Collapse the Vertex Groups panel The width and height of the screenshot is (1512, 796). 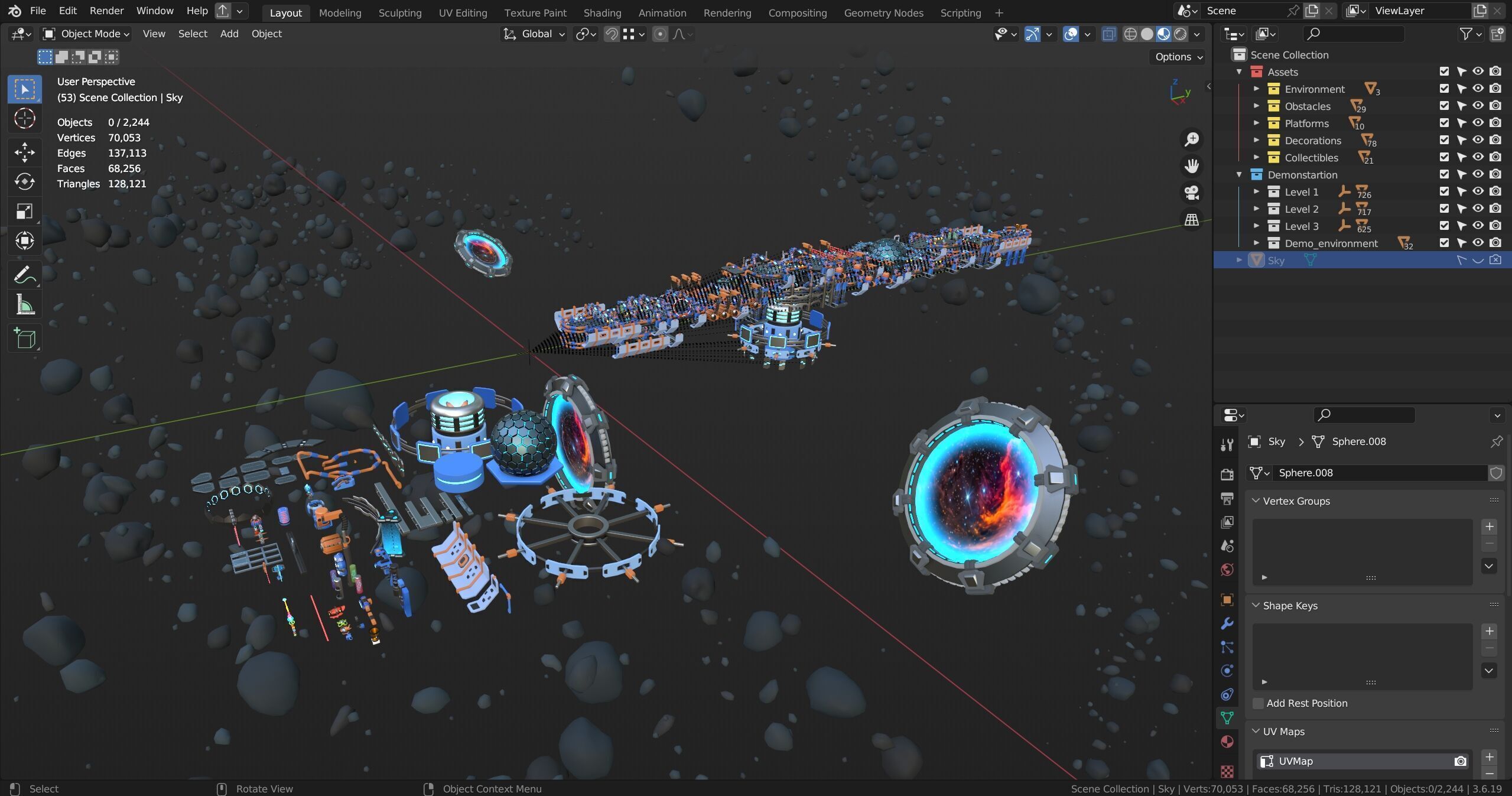(x=1256, y=501)
